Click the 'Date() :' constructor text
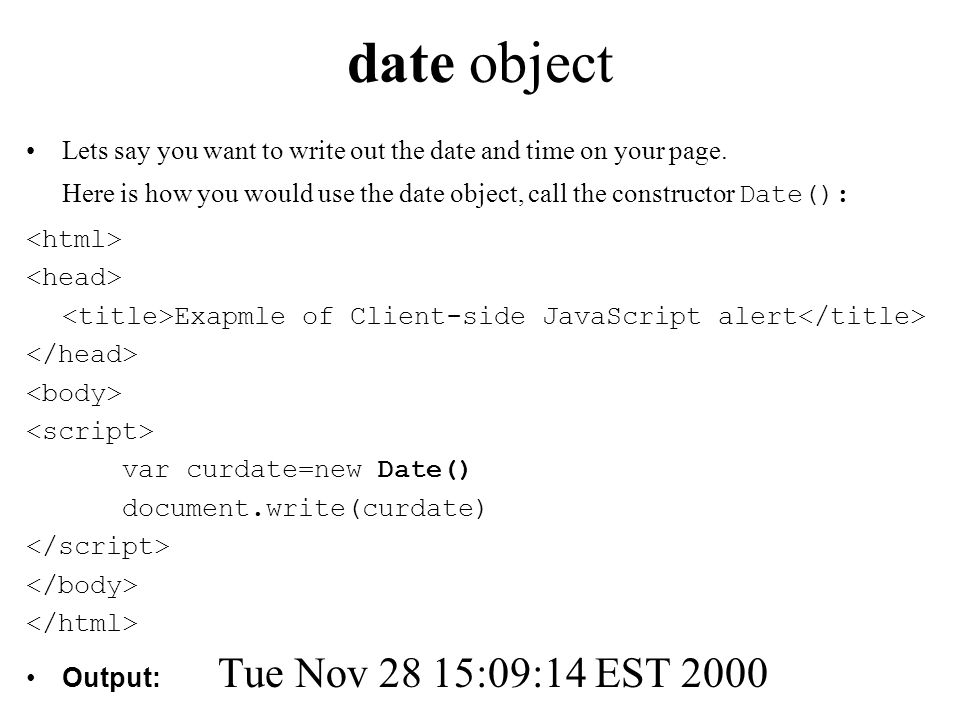This screenshot has width=960, height=720. pyautogui.click(x=793, y=195)
